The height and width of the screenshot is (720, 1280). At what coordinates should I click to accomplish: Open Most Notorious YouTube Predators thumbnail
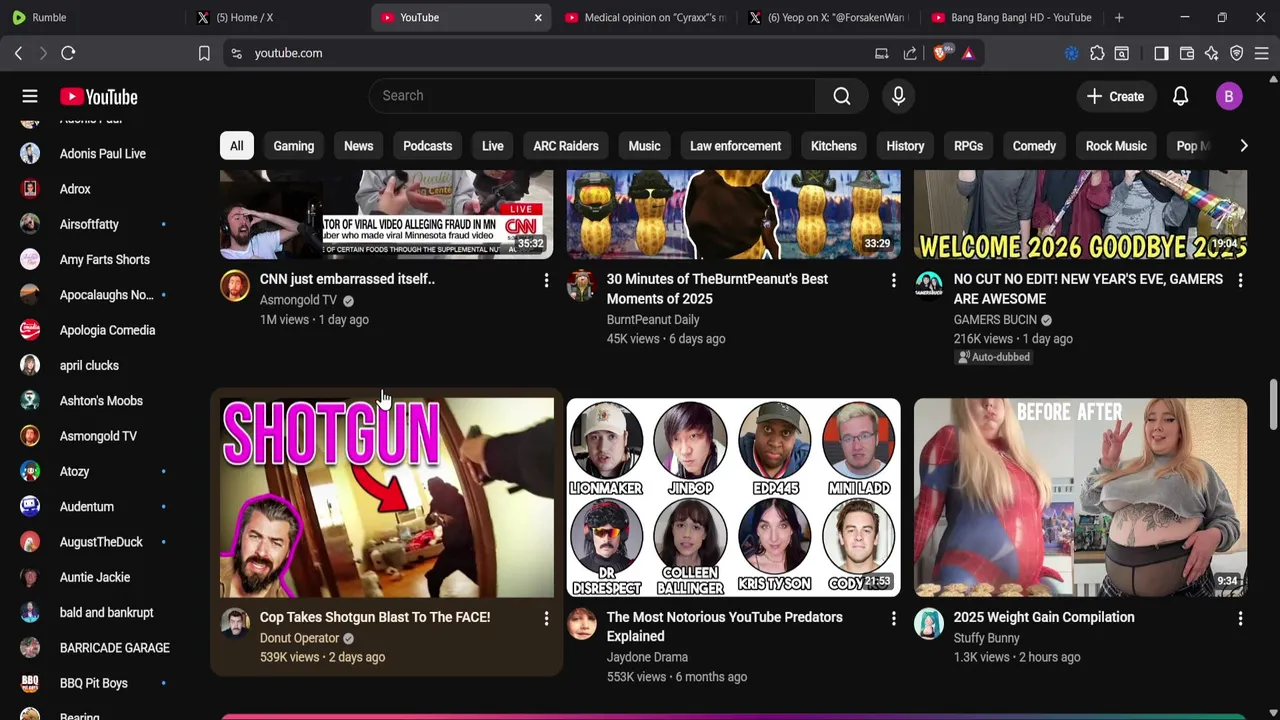click(733, 497)
